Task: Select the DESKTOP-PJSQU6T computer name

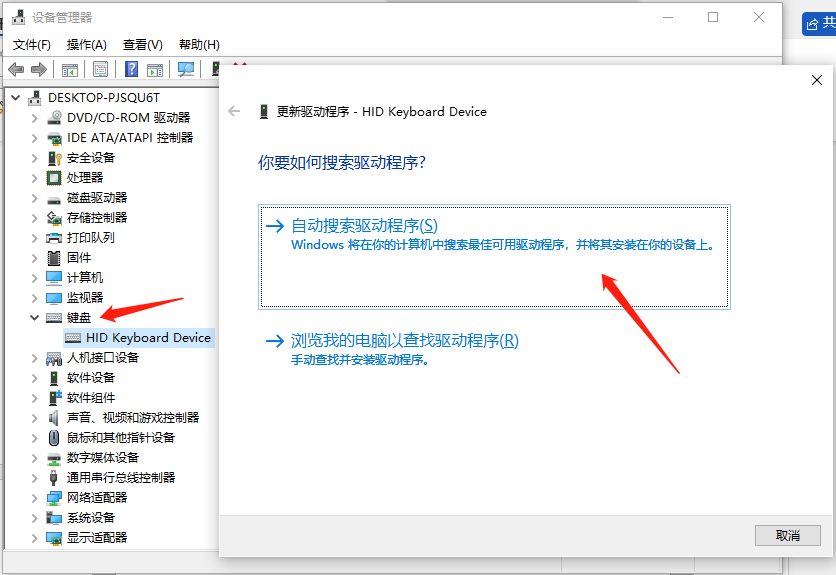Action: click(x=103, y=98)
